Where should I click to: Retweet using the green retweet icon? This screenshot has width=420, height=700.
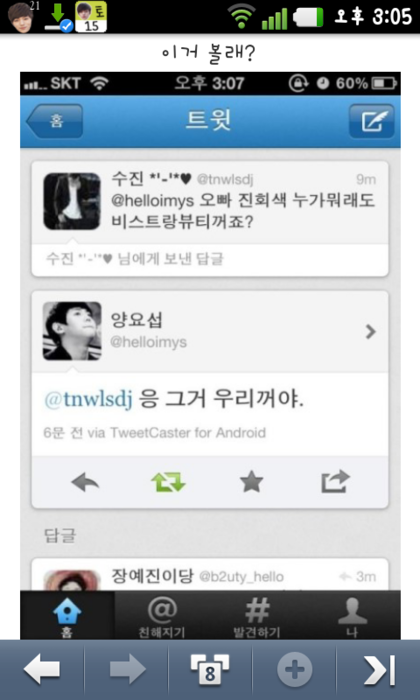coord(168,483)
